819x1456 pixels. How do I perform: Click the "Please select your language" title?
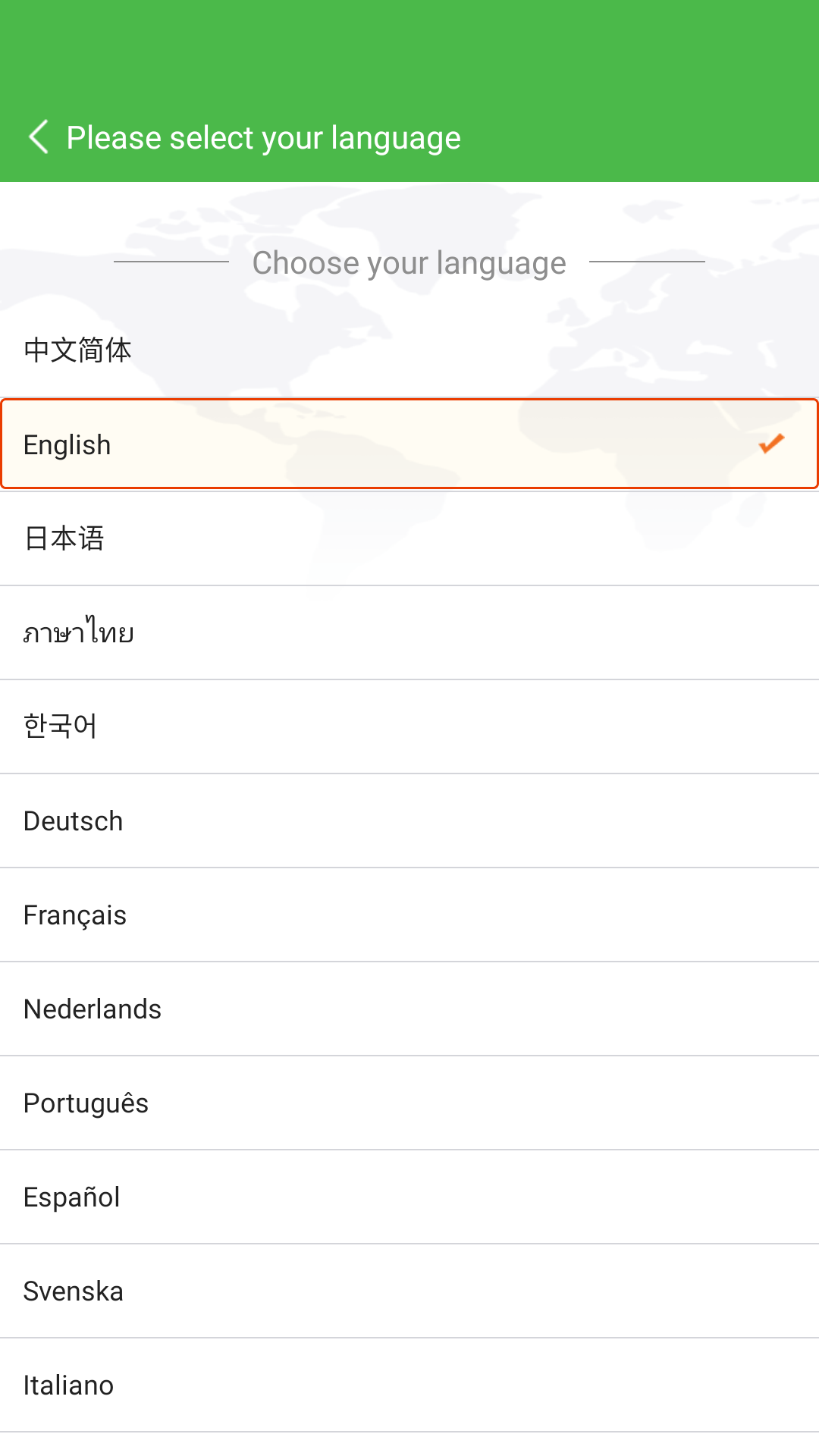coord(264,138)
